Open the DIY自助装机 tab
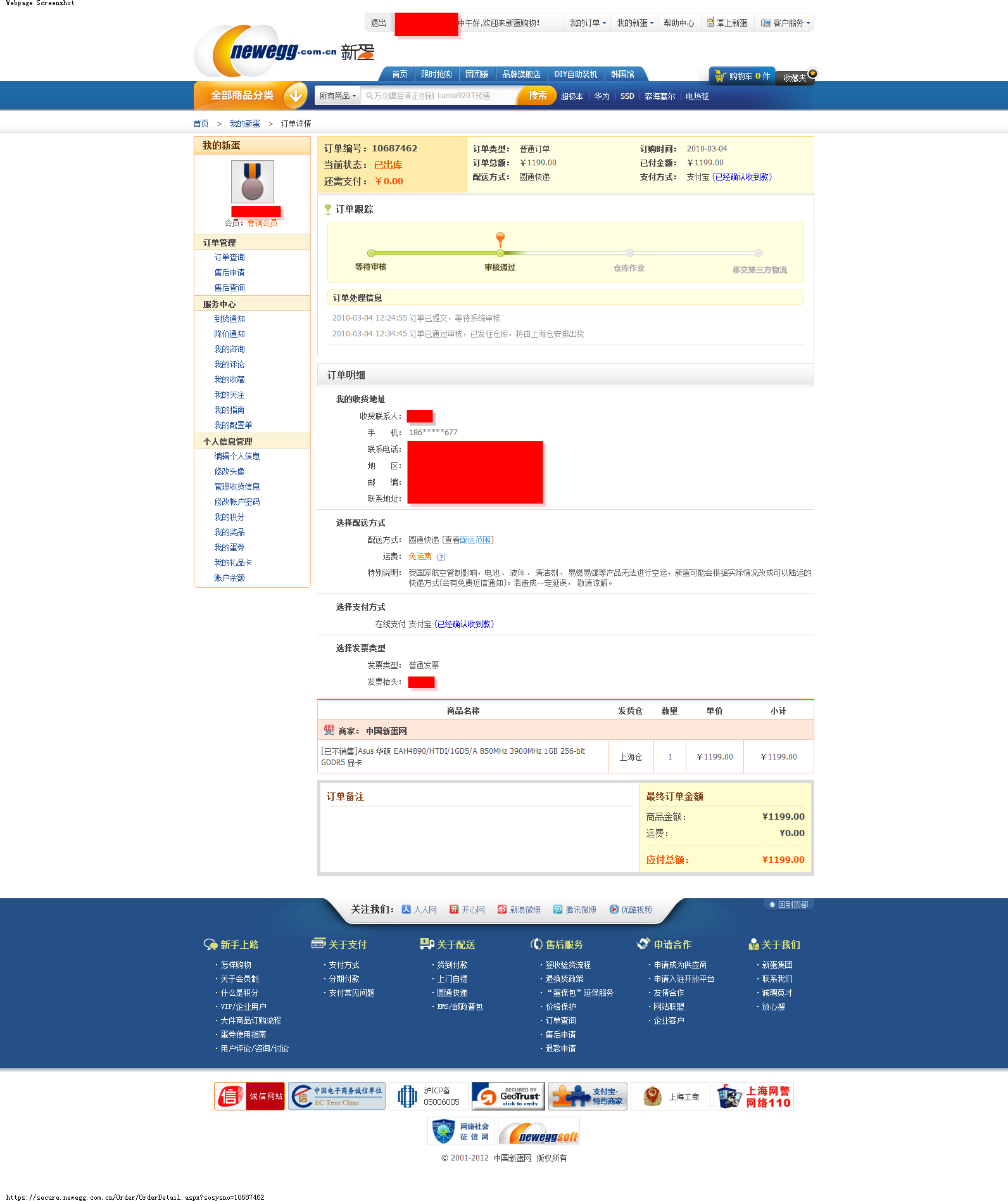The height and width of the screenshot is (1201, 1008). 575,75
